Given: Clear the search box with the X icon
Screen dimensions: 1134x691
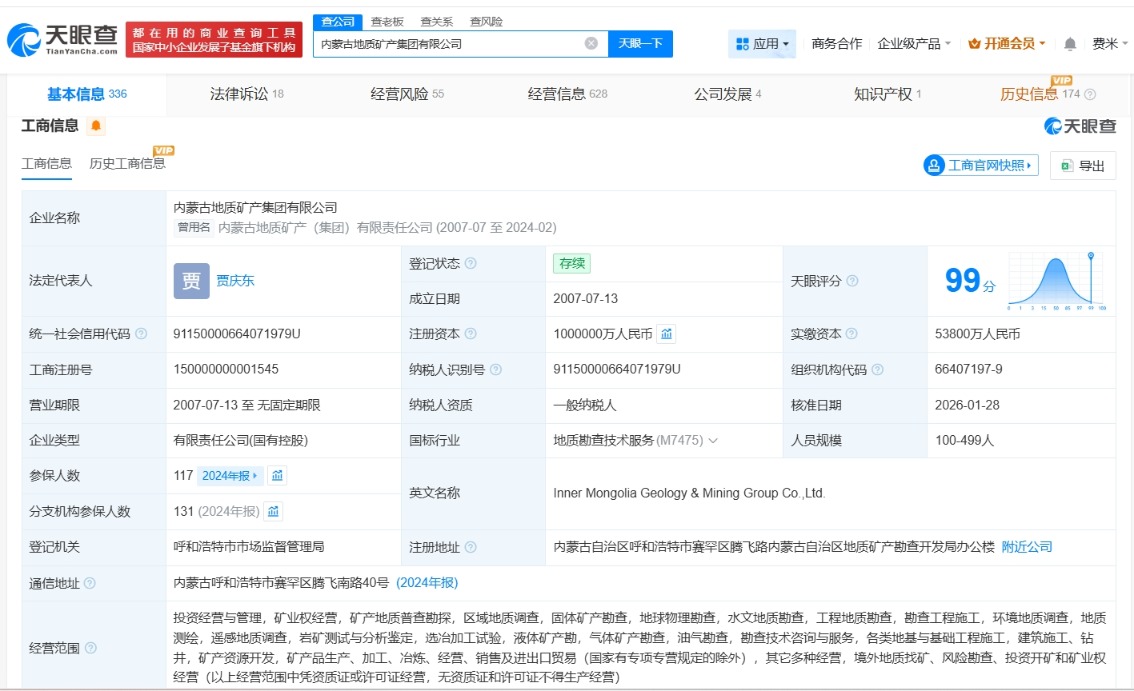Looking at the screenshot, I should 591,44.
